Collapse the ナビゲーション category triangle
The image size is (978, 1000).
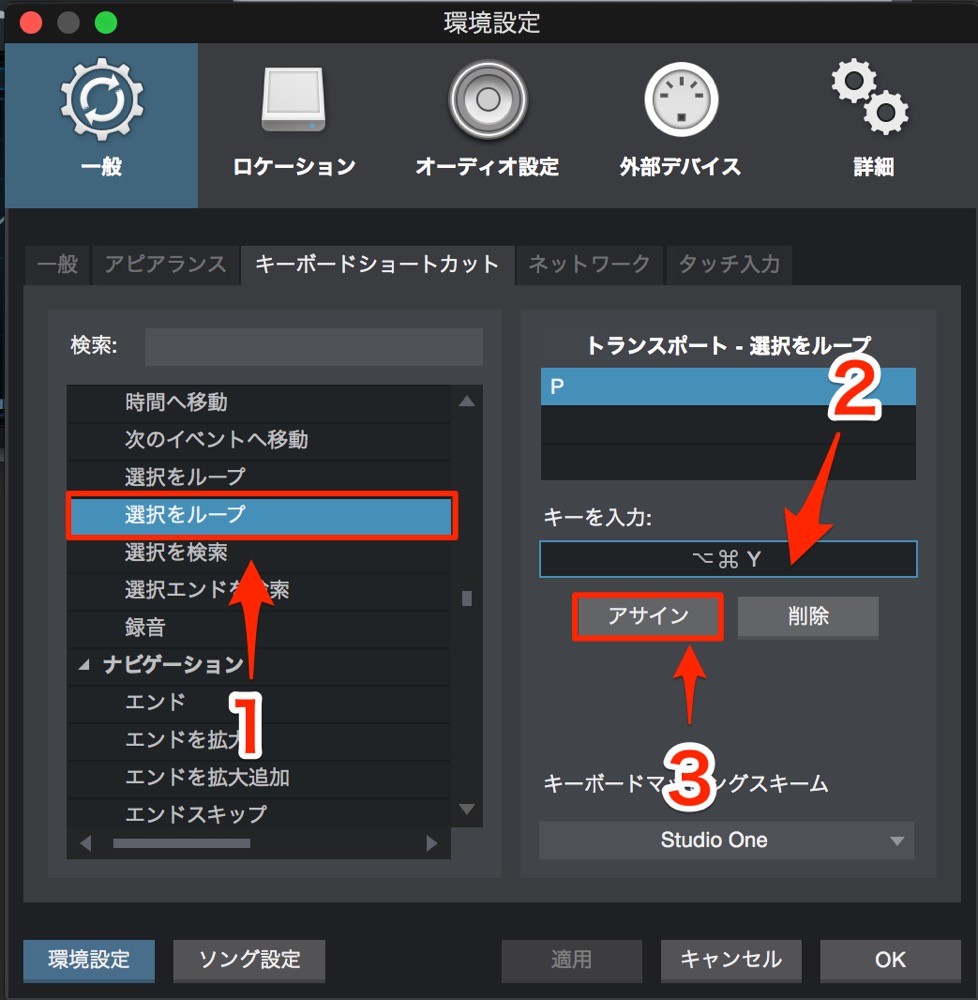pos(84,665)
